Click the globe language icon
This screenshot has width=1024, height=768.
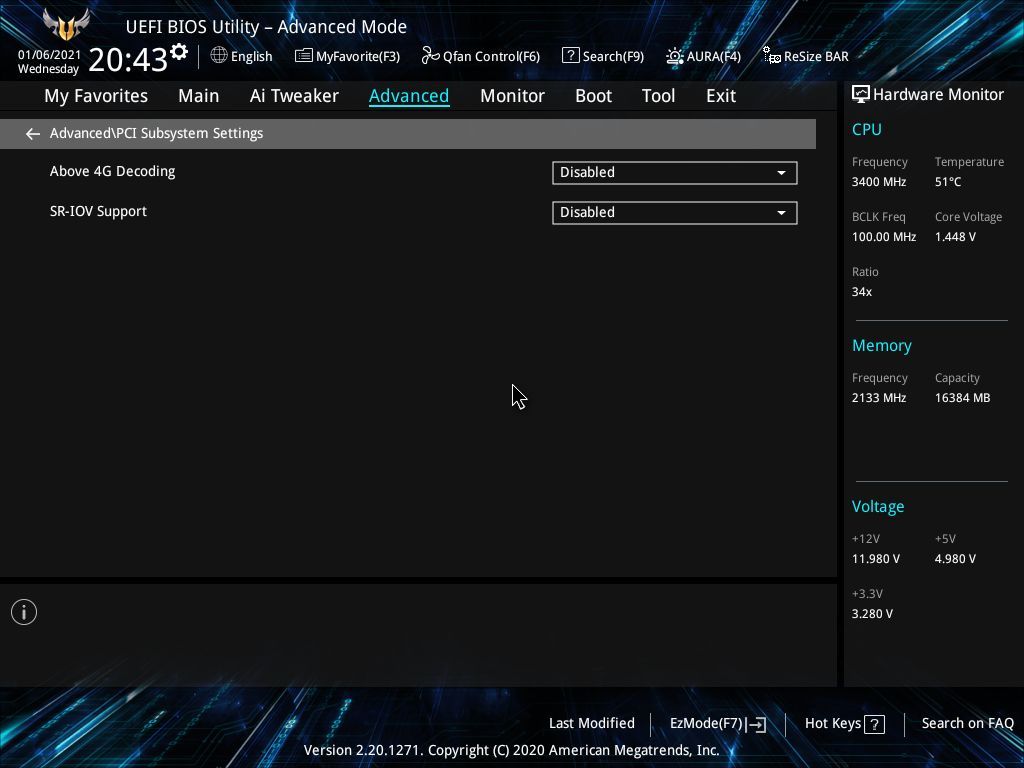[x=219, y=56]
